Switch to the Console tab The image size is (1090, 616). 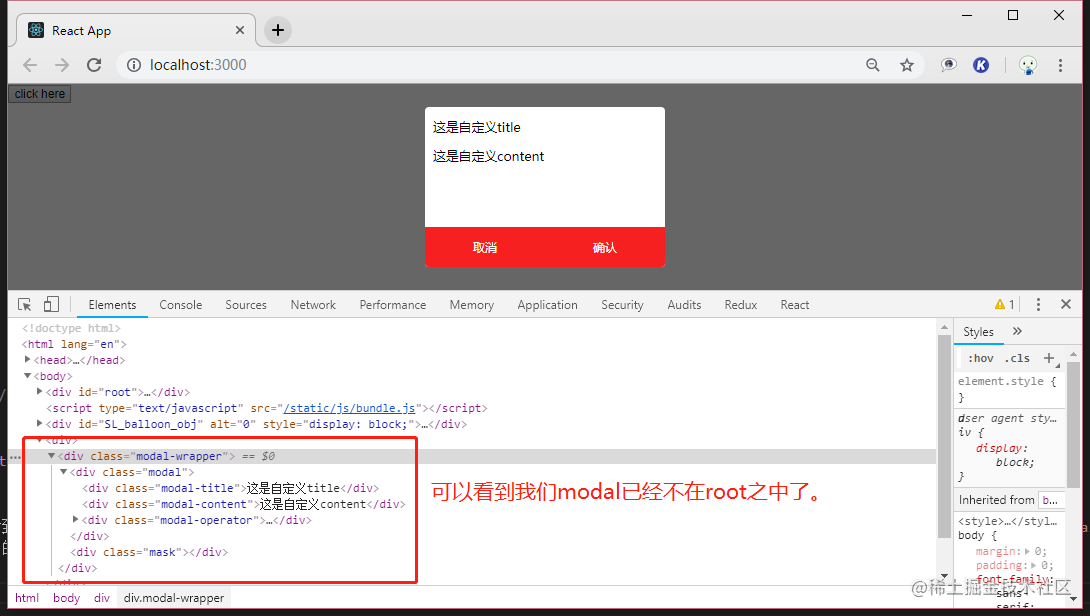point(181,305)
